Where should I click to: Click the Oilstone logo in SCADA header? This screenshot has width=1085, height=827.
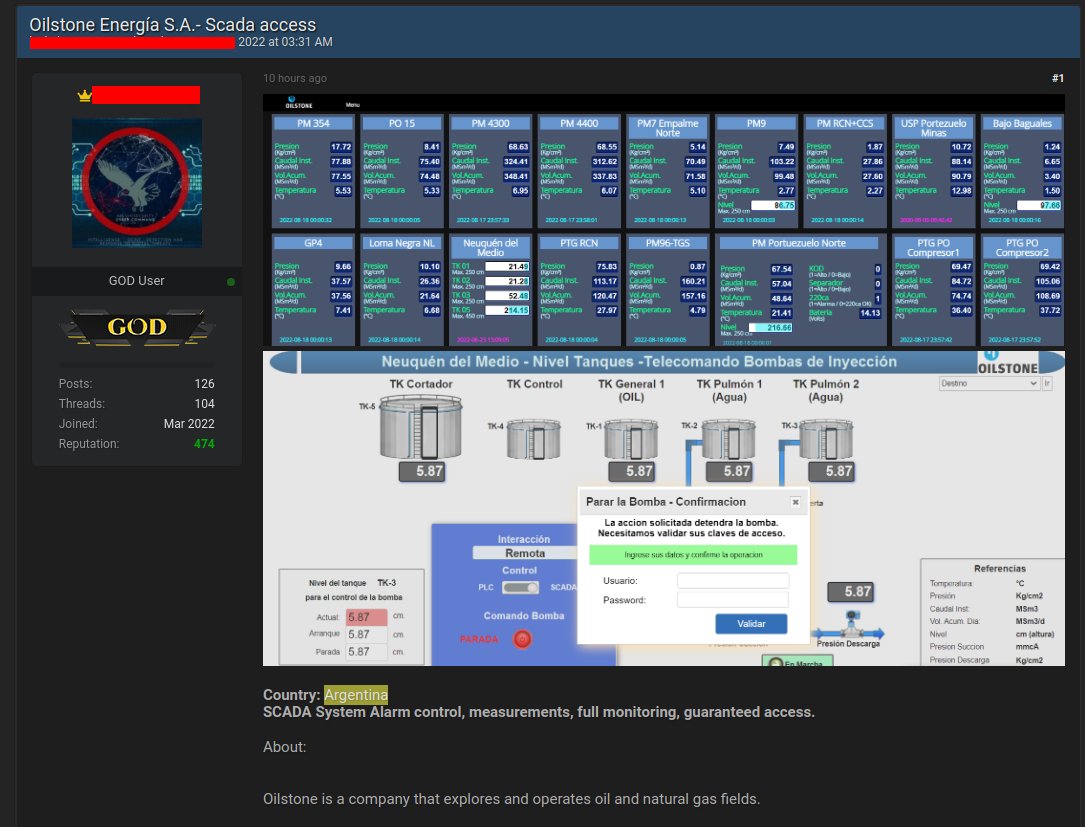[x=299, y=103]
